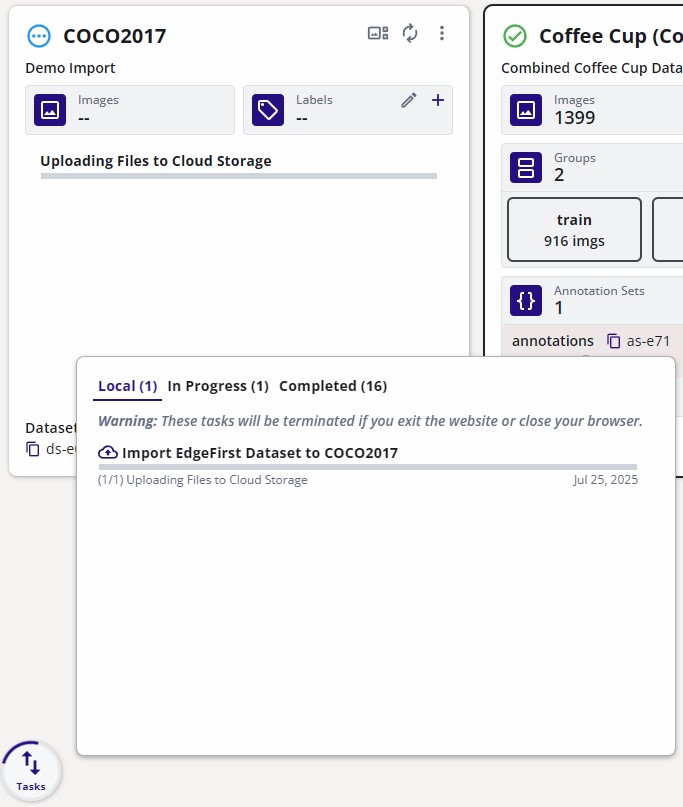Refresh the COCO2017 dataset
This screenshot has height=807, width=683.
tap(410, 34)
